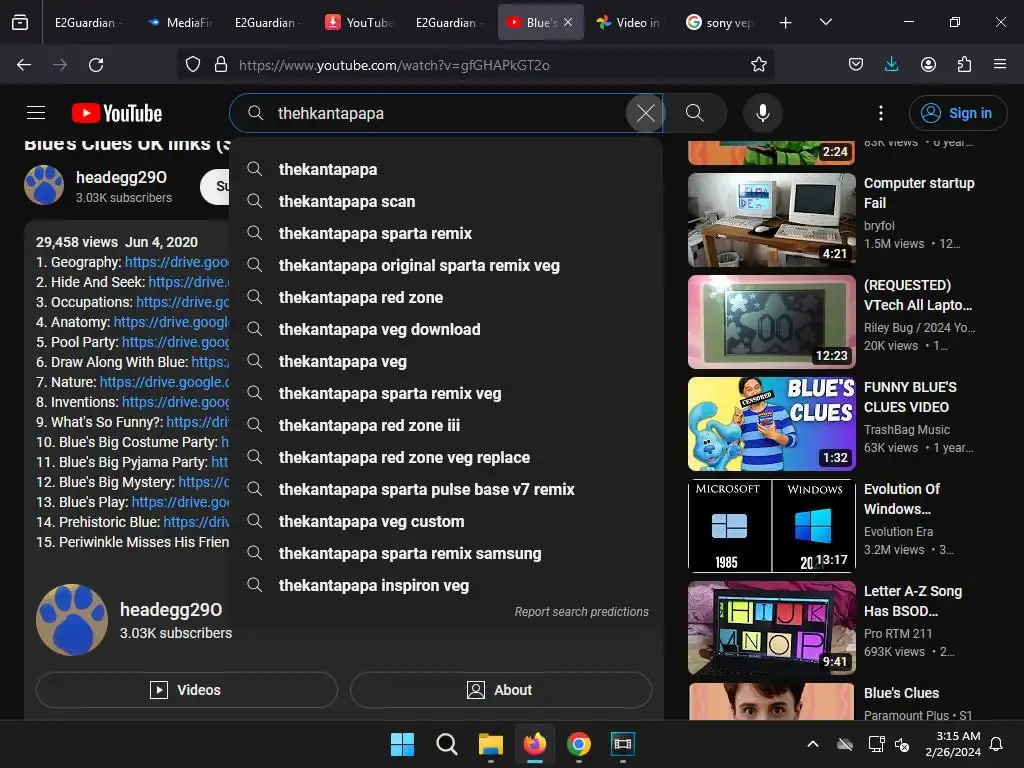Show hidden system tray icons

(x=813, y=744)
